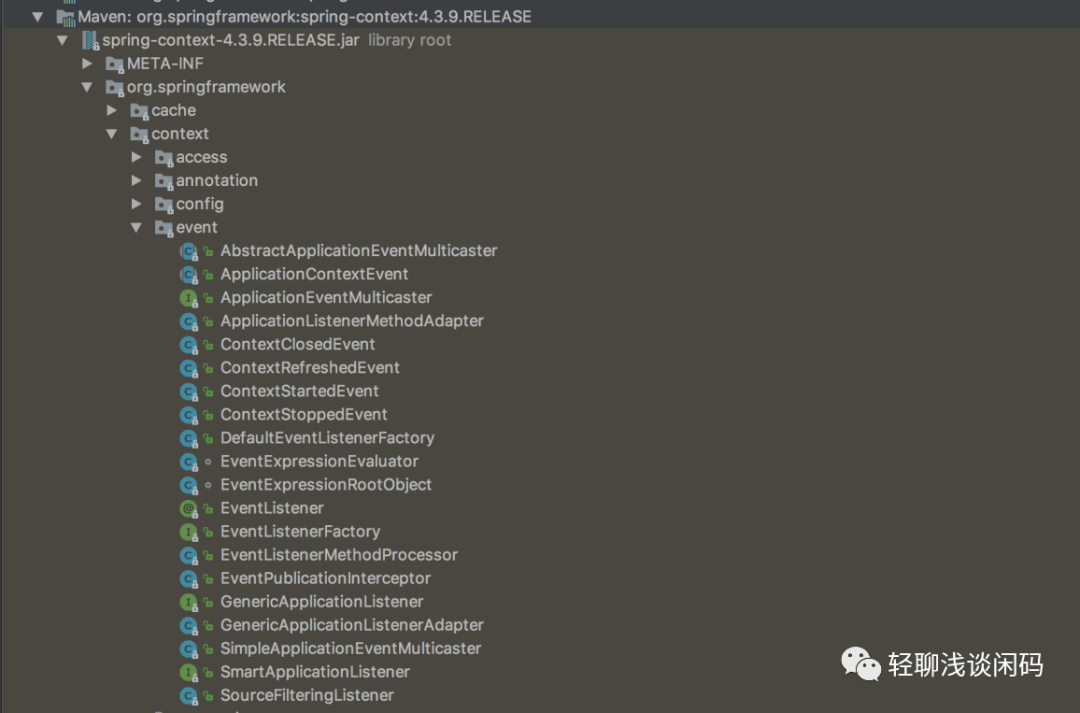Screen dimensions: 1080x713
Task: Select GenericApplicationListener interface
Action: pyautogui.click(x=322, y=602)
